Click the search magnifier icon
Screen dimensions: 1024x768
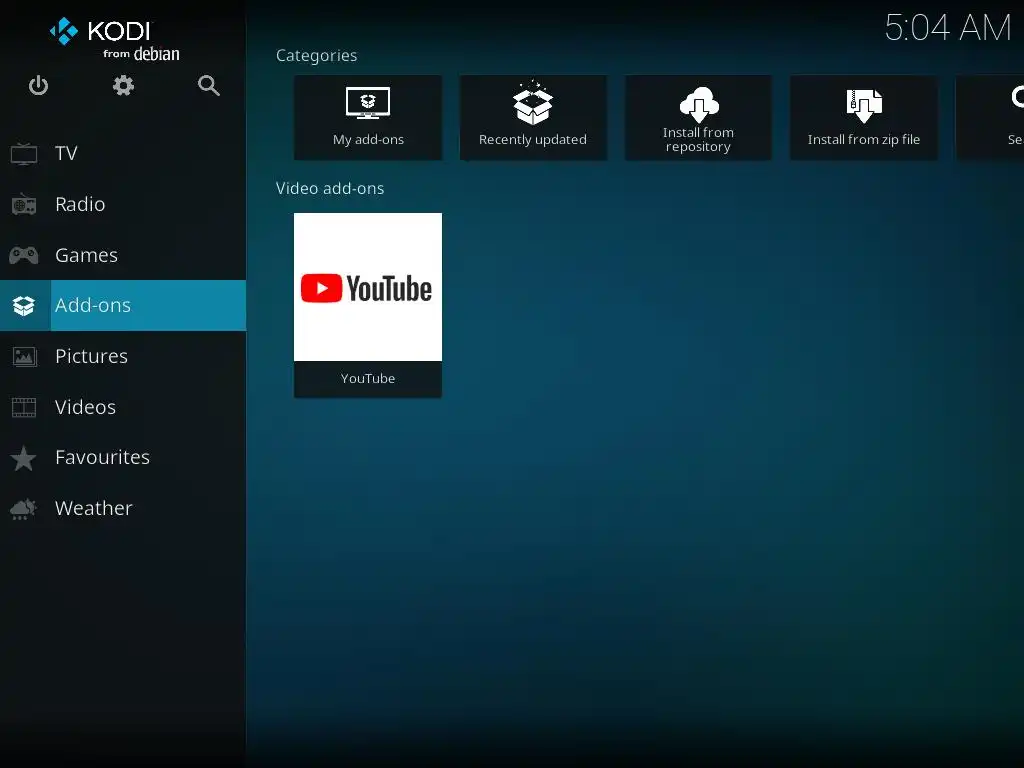point(208,86)
